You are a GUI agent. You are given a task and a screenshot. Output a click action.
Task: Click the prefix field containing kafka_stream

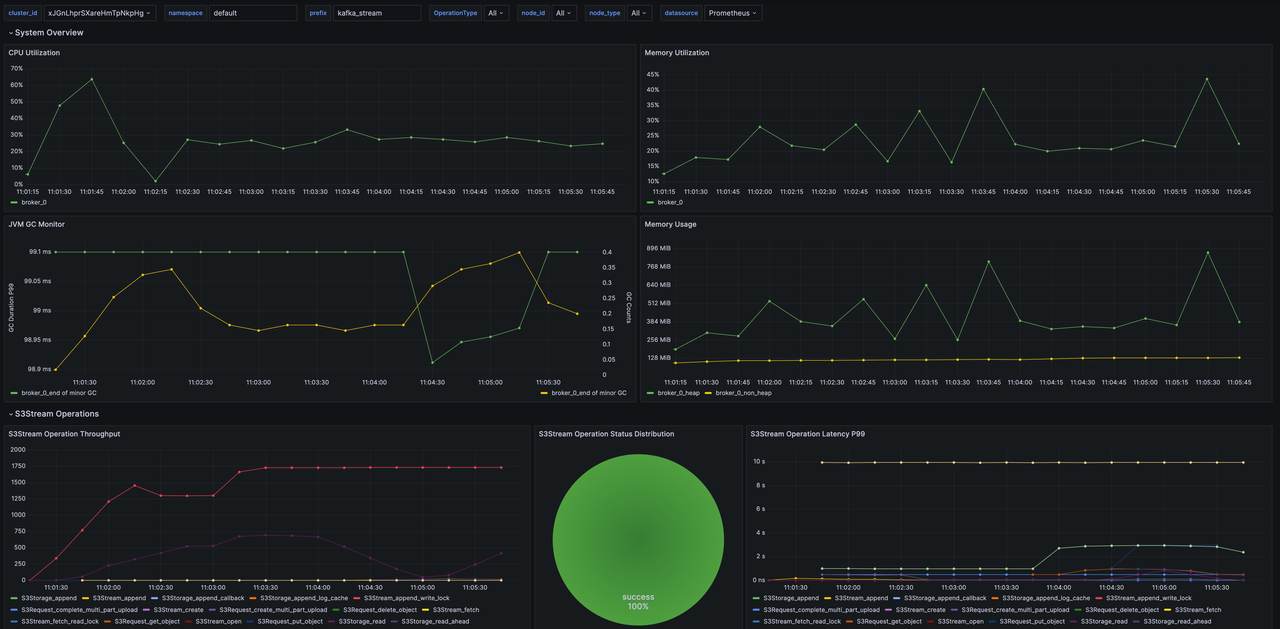377,13
